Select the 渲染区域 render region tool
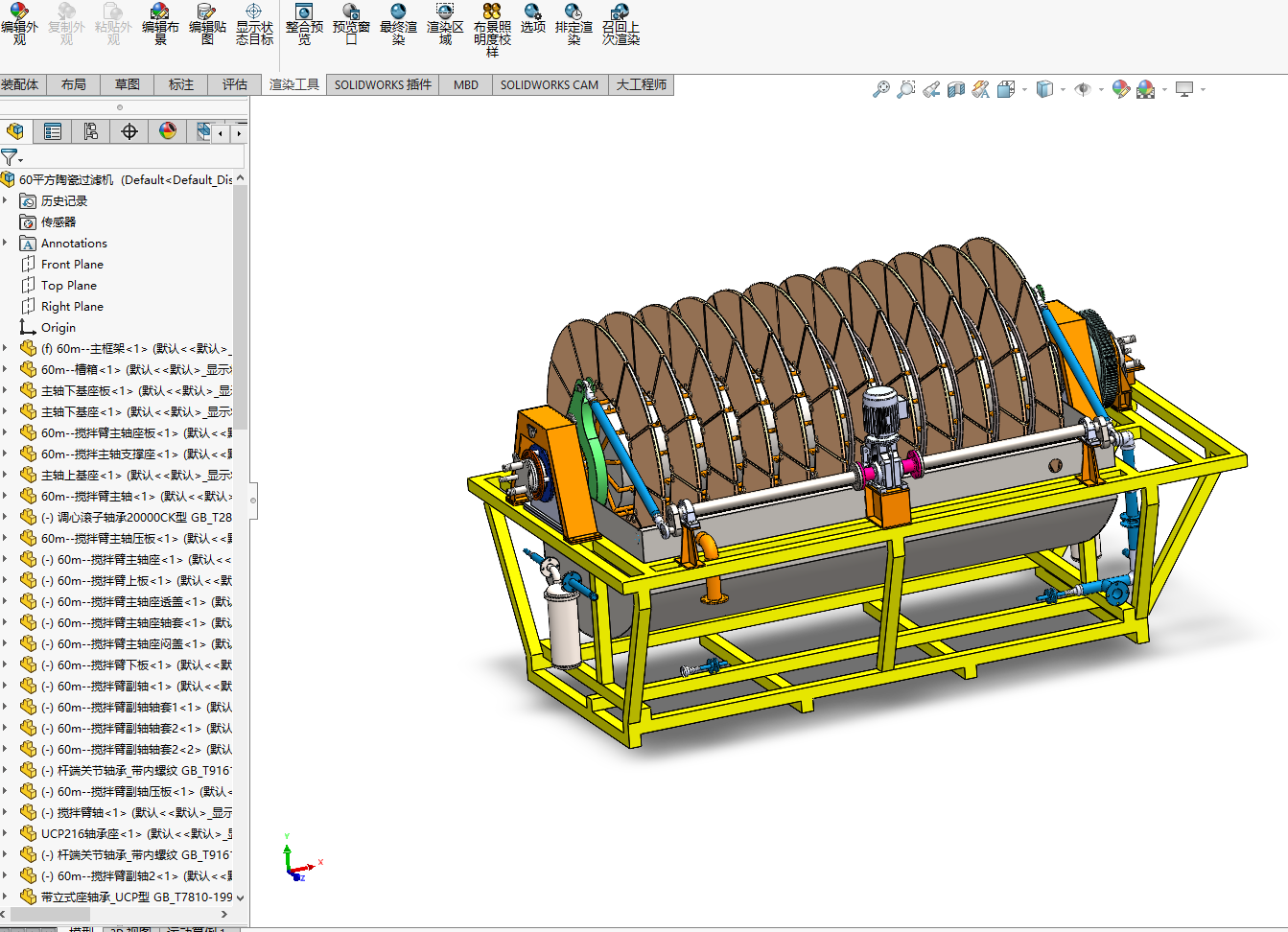1288x932 pixels. (x=445, y=23)
